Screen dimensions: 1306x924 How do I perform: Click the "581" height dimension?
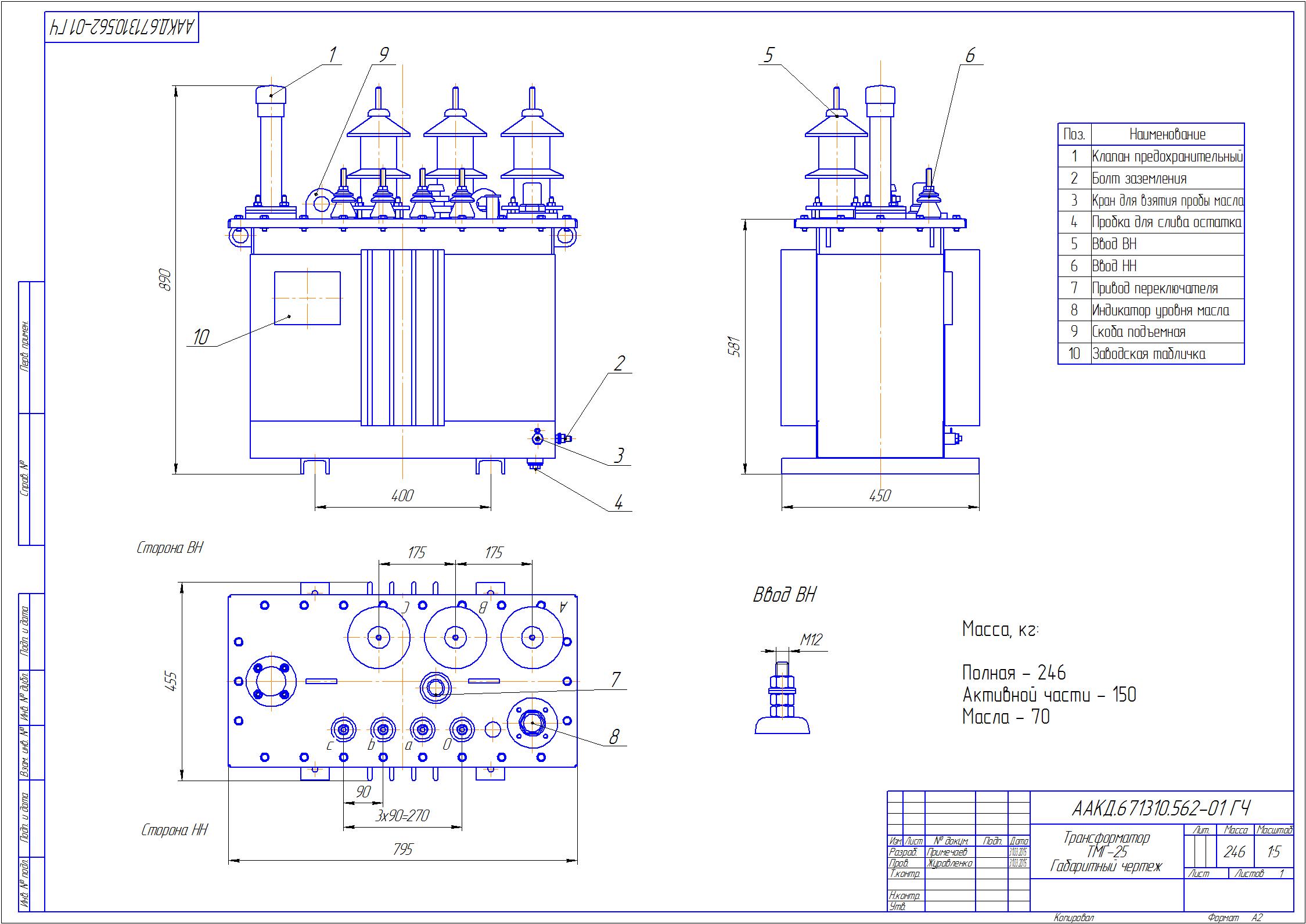pos(735,346)
